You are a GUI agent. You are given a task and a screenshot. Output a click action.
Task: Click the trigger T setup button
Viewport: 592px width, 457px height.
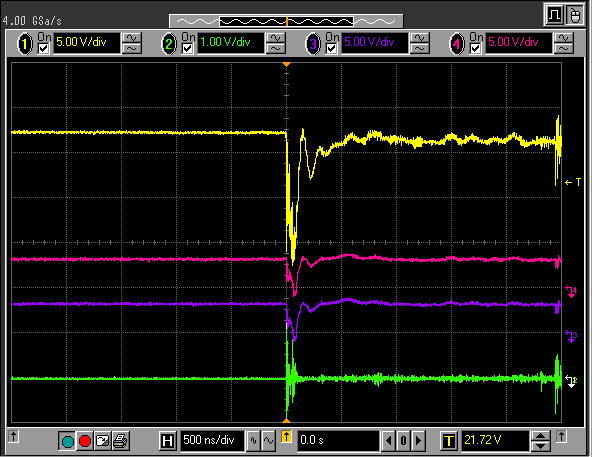coord(449,441)
